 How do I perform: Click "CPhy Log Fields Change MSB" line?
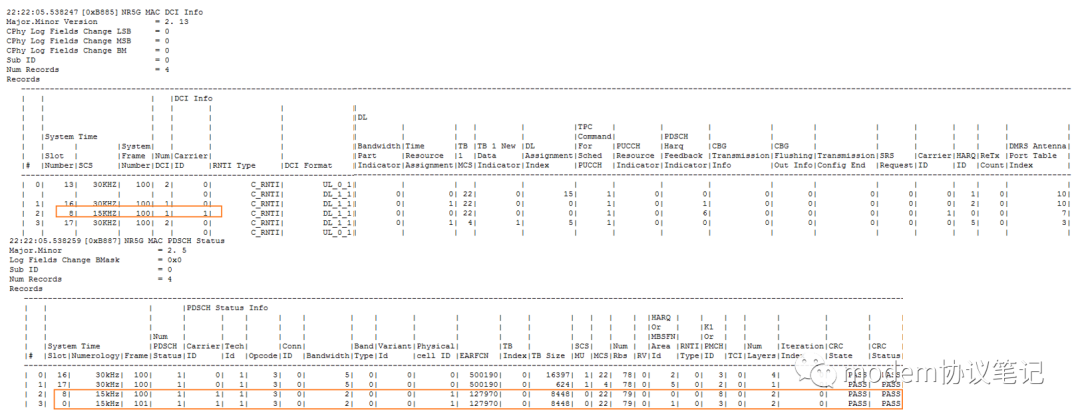(x=87, y=41)
